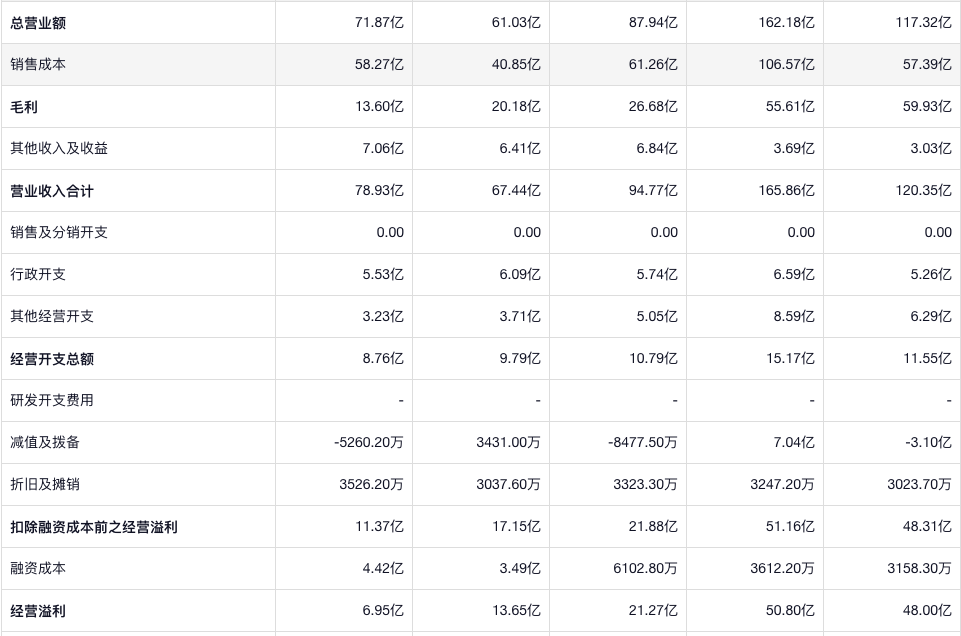Click the 融资成本 row label
The image size is (961, 636).
click(39, 568)
